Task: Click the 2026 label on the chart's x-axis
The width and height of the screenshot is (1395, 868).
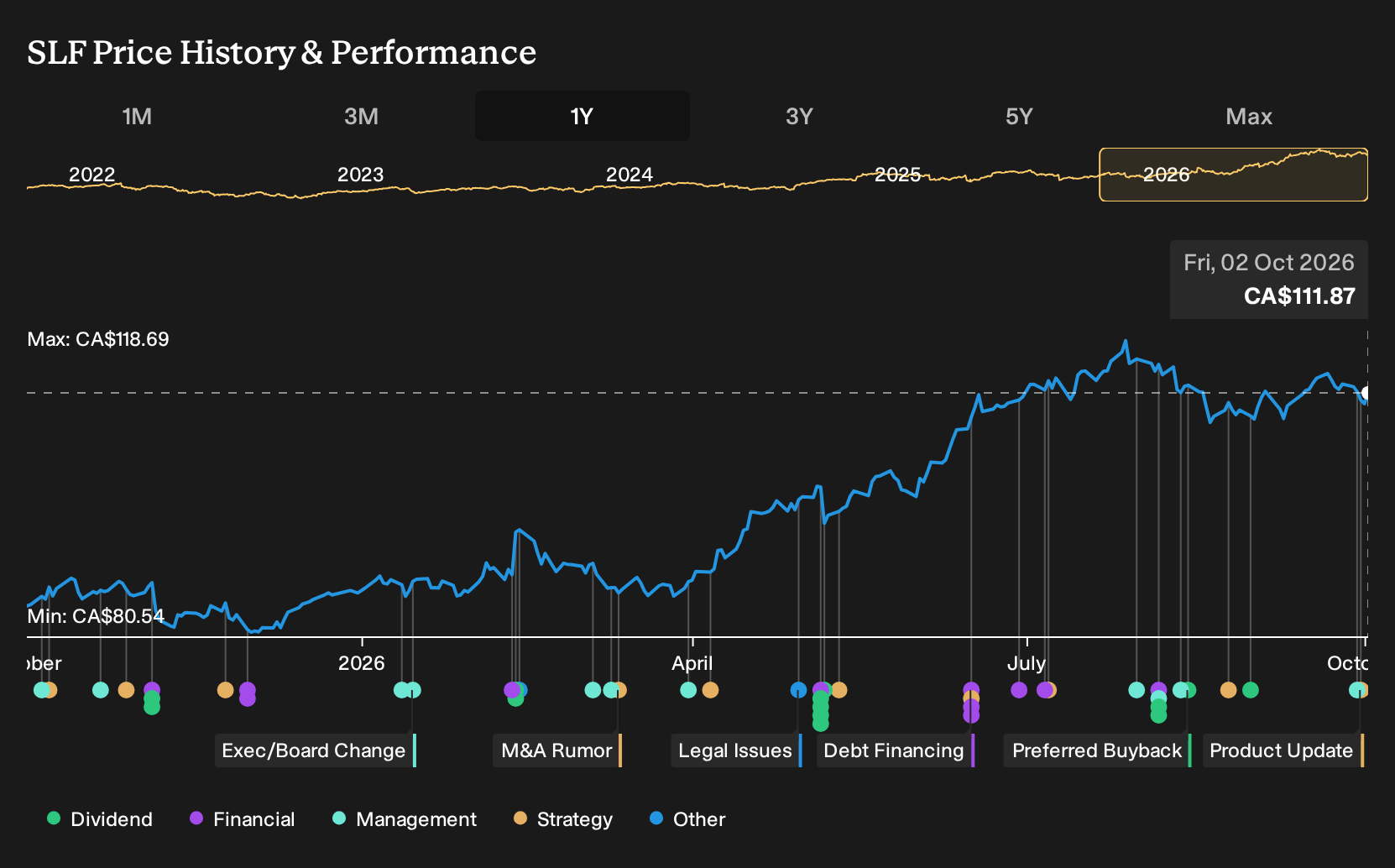Action: point(361,663)
